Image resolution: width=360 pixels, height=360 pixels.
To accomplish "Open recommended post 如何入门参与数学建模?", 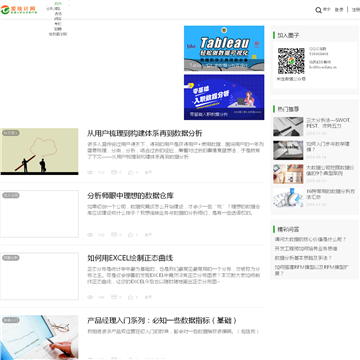I will tap(328, 147).
